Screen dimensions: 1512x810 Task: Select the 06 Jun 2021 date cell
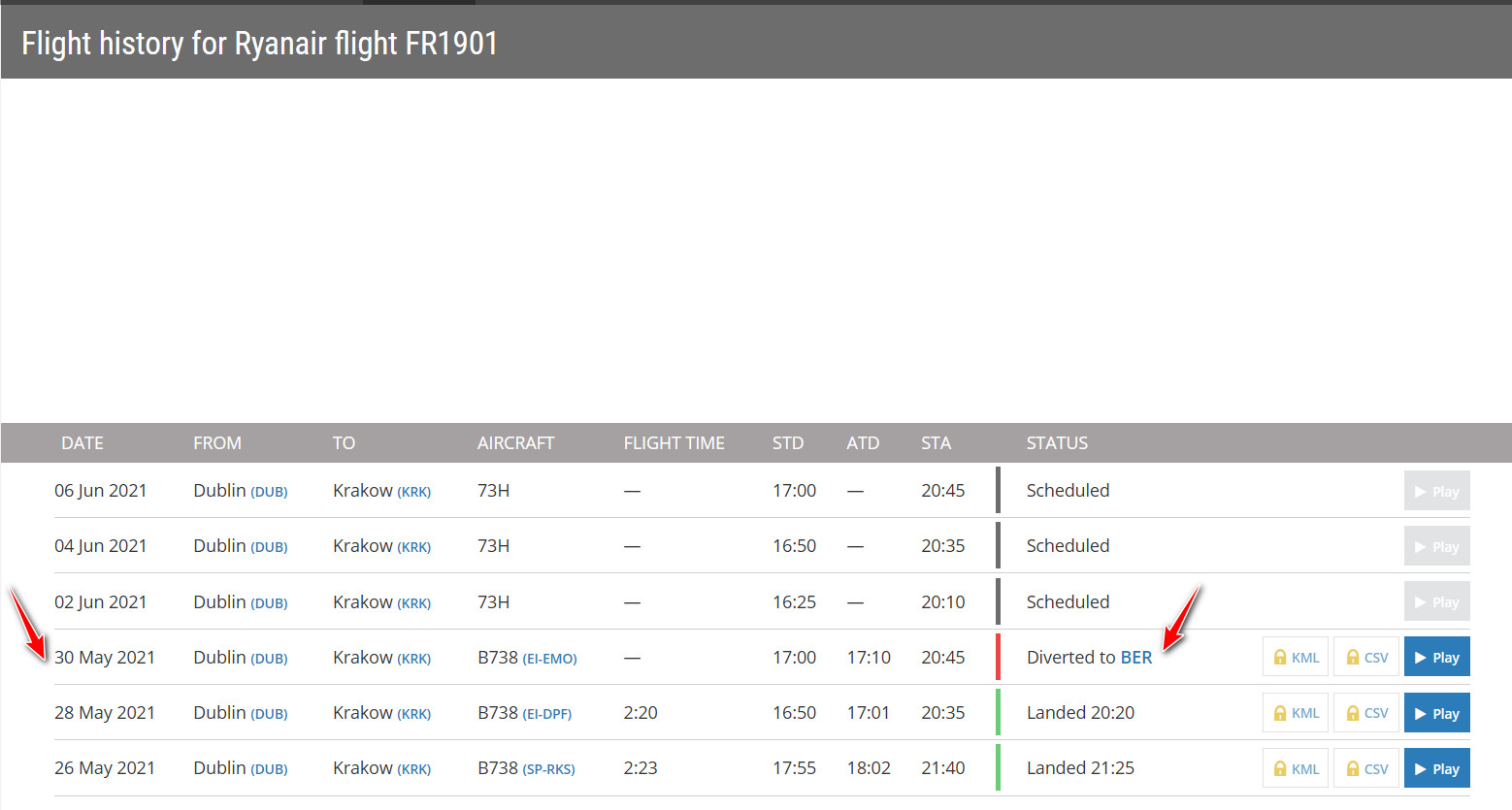click(x=101, y=491)
